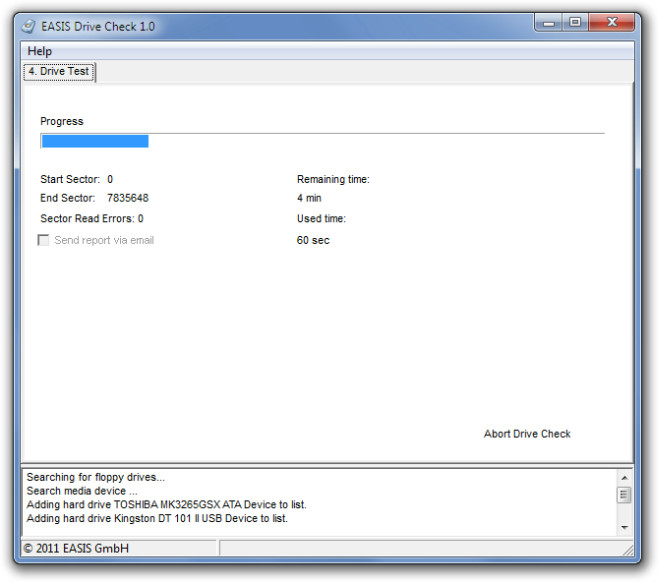This screenshot has height=583, width=660.
Task: Select the 4. Drive Test tab
Action: [x=59, y=72]
